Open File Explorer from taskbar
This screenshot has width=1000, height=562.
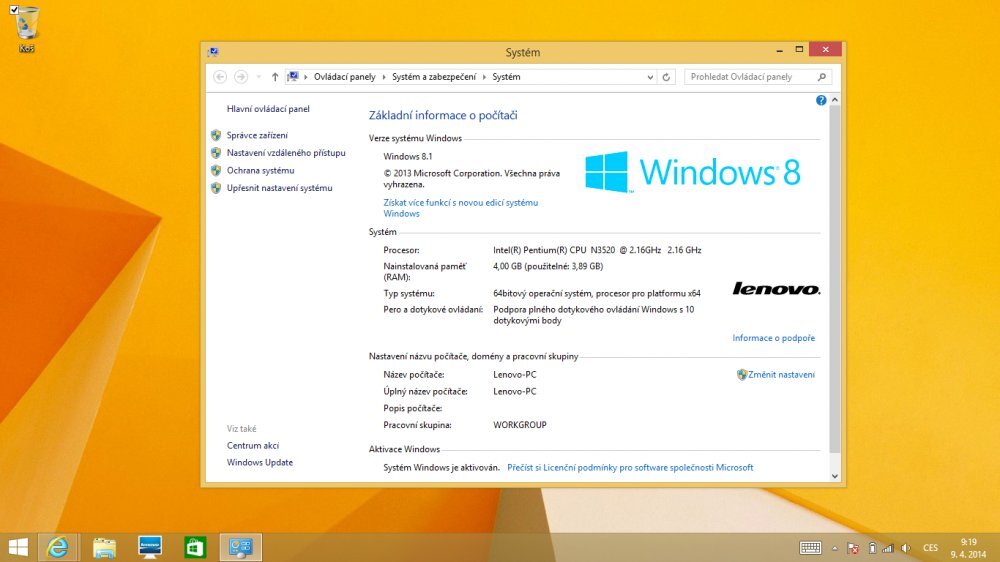click(x=105, y=547)
